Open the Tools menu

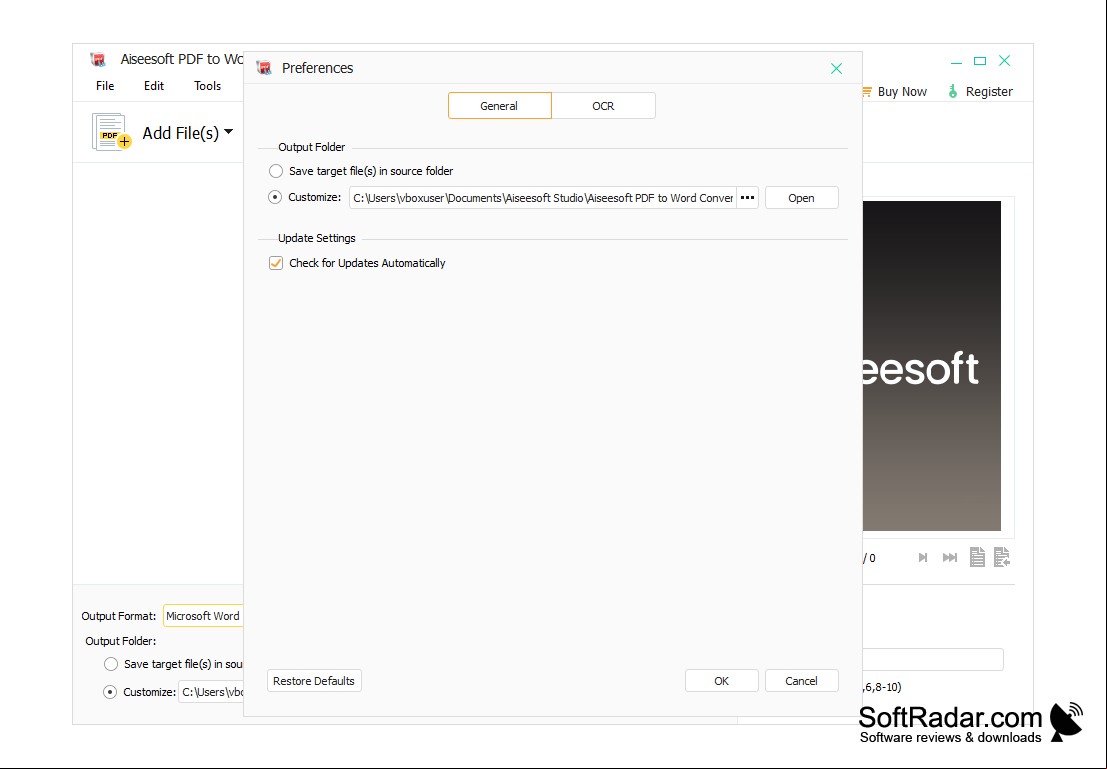pyautogui.click(x=208, y=85)
